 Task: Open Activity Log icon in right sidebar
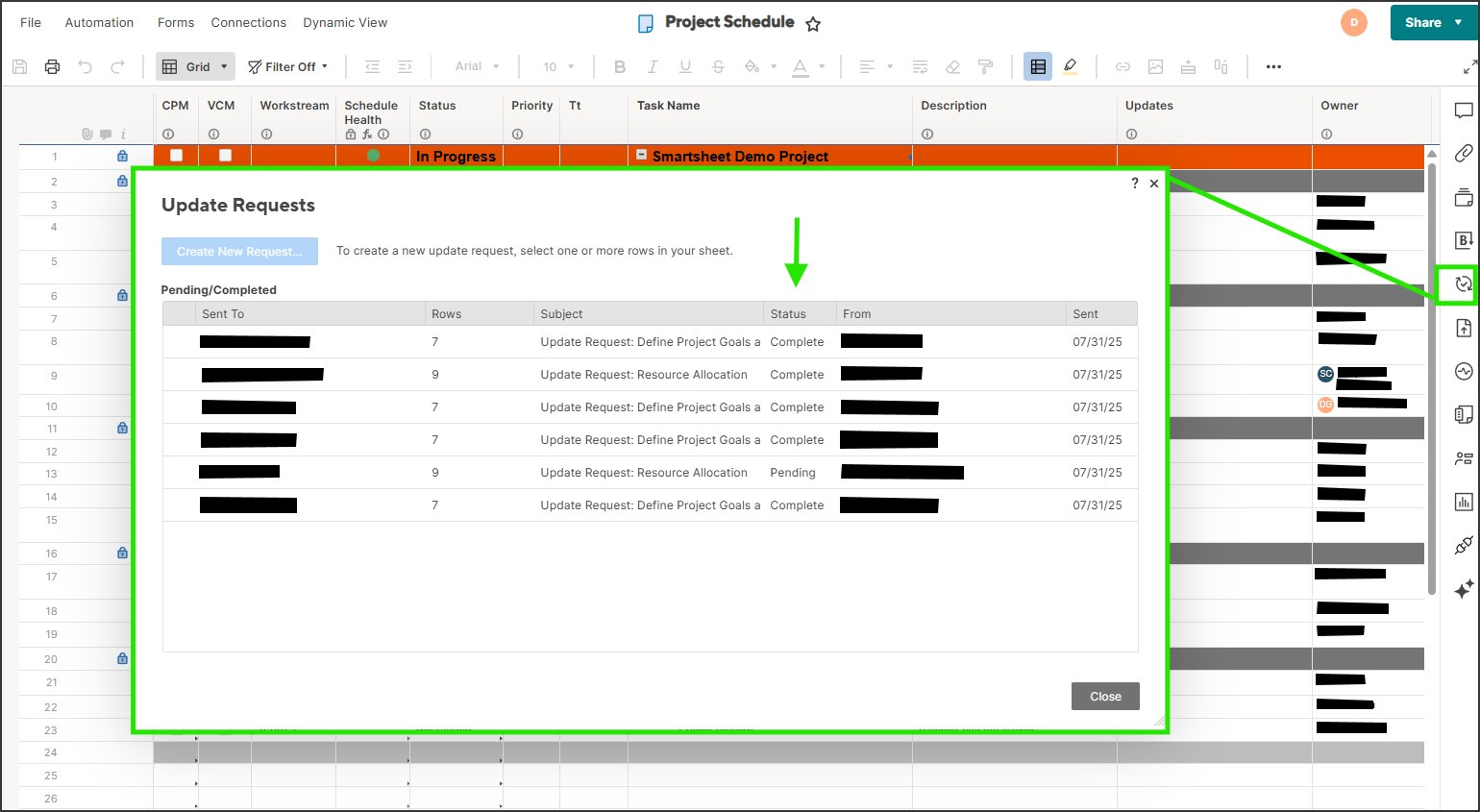pyautogui.click(x=1464, y=371)
